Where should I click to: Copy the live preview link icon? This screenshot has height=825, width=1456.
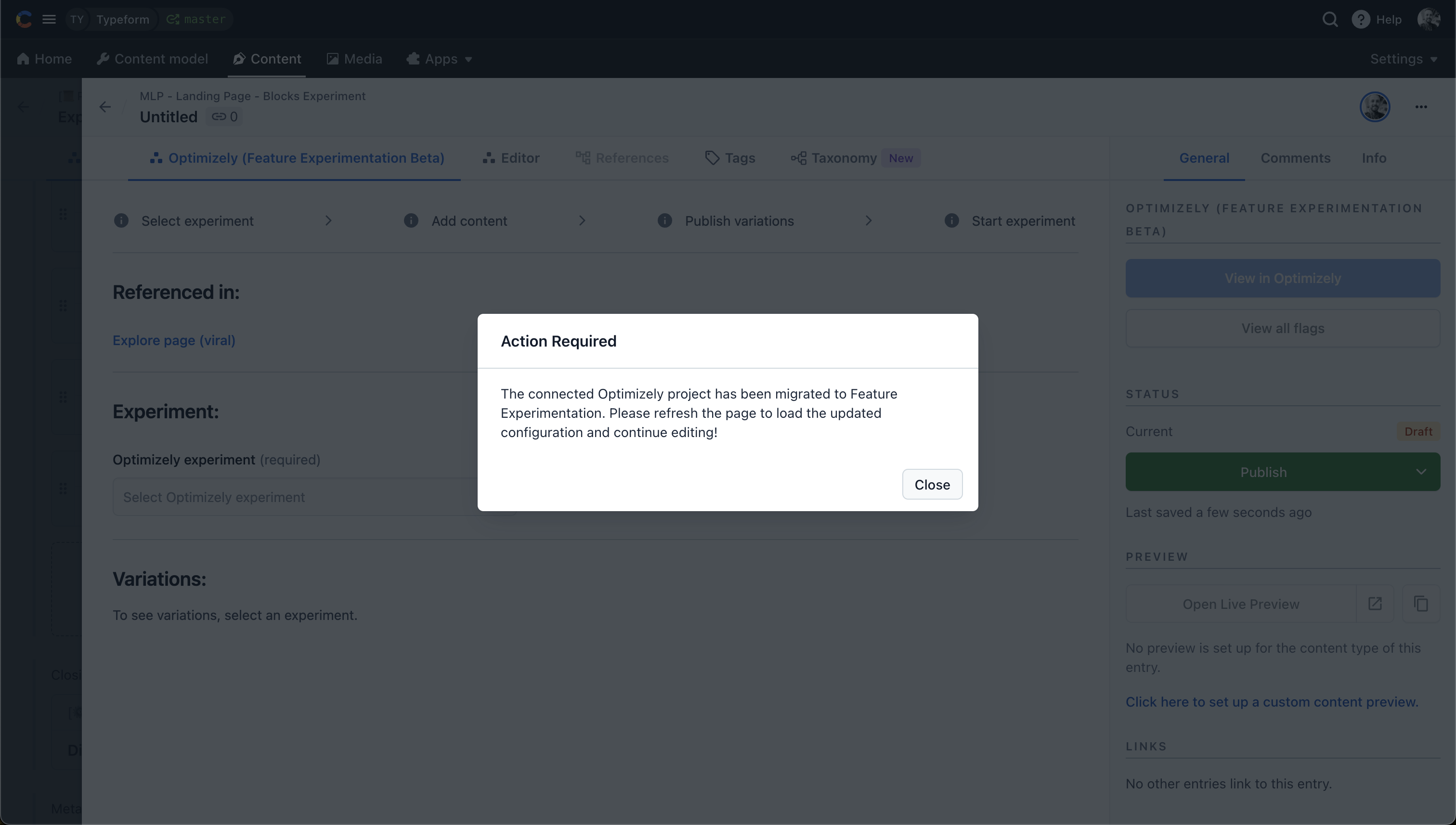[x=1420, y=604]
